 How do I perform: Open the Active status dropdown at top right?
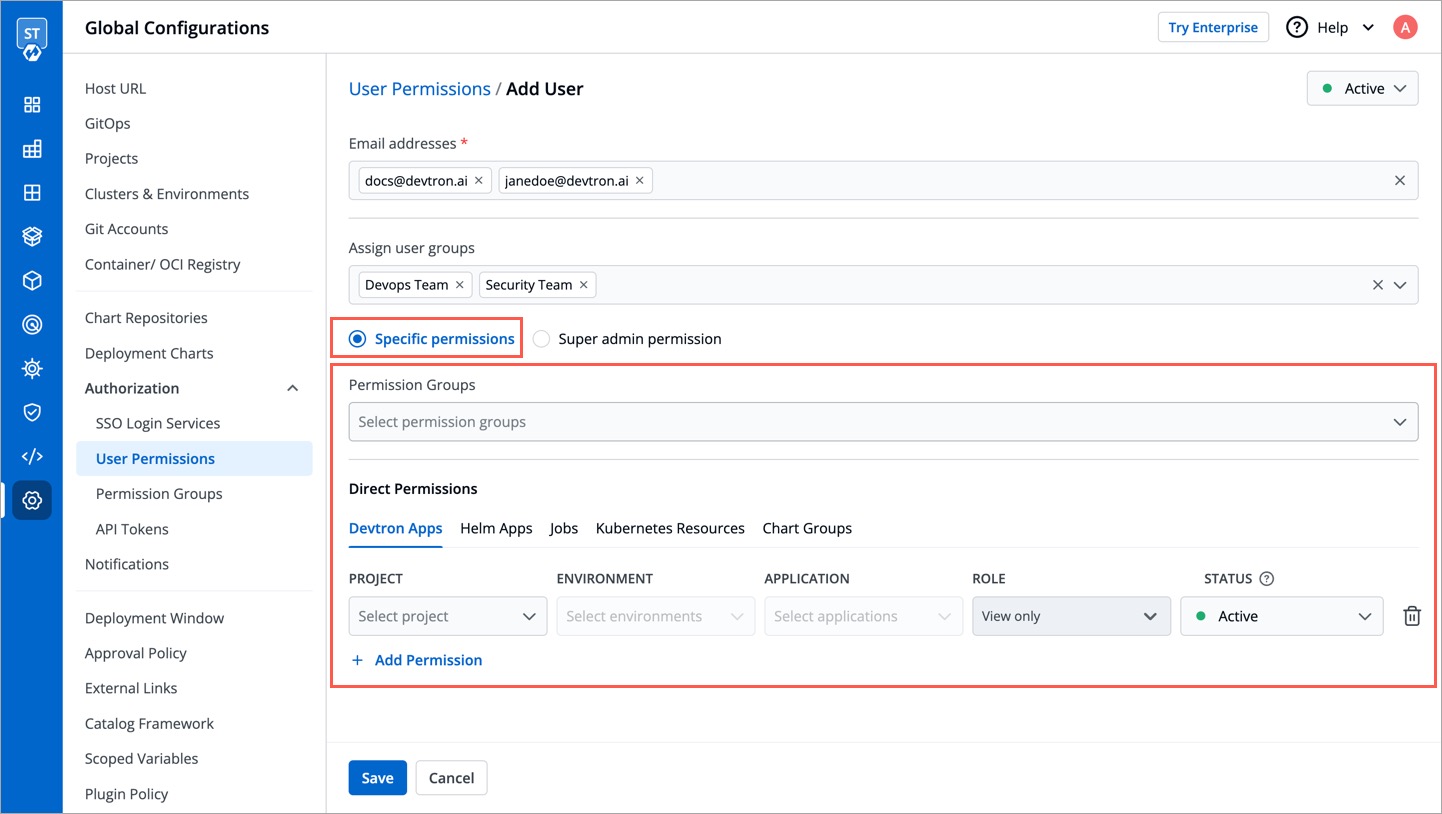pos(1362,89)
